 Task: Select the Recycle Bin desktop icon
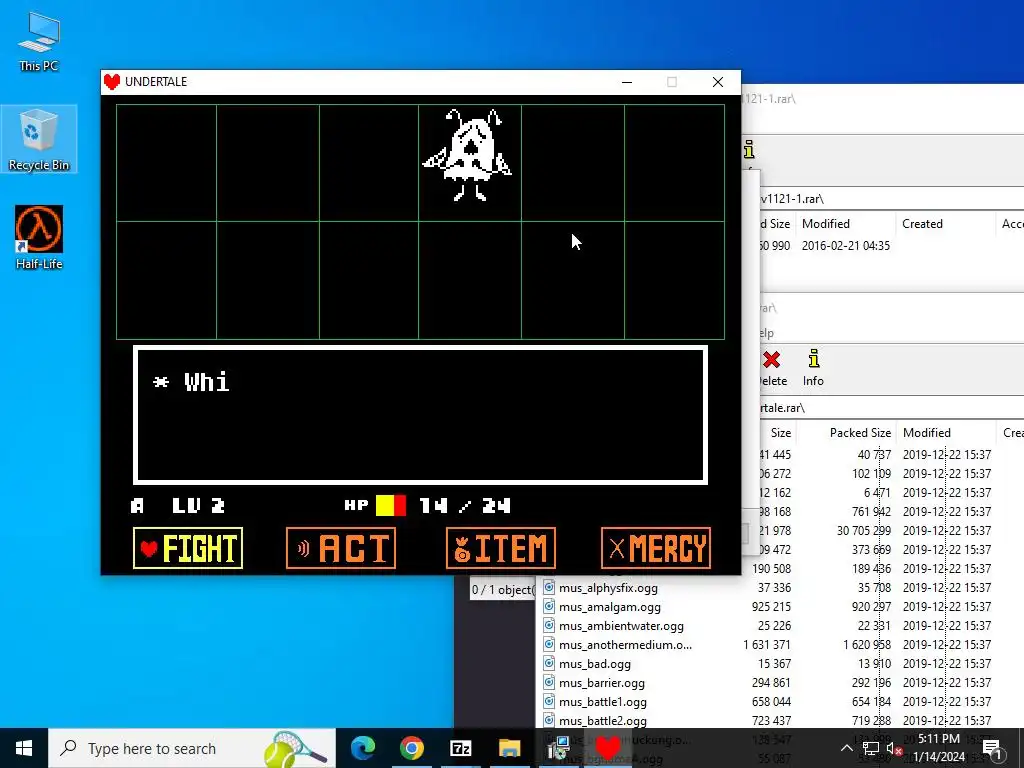pyautogui.click(x=39, y=140)
